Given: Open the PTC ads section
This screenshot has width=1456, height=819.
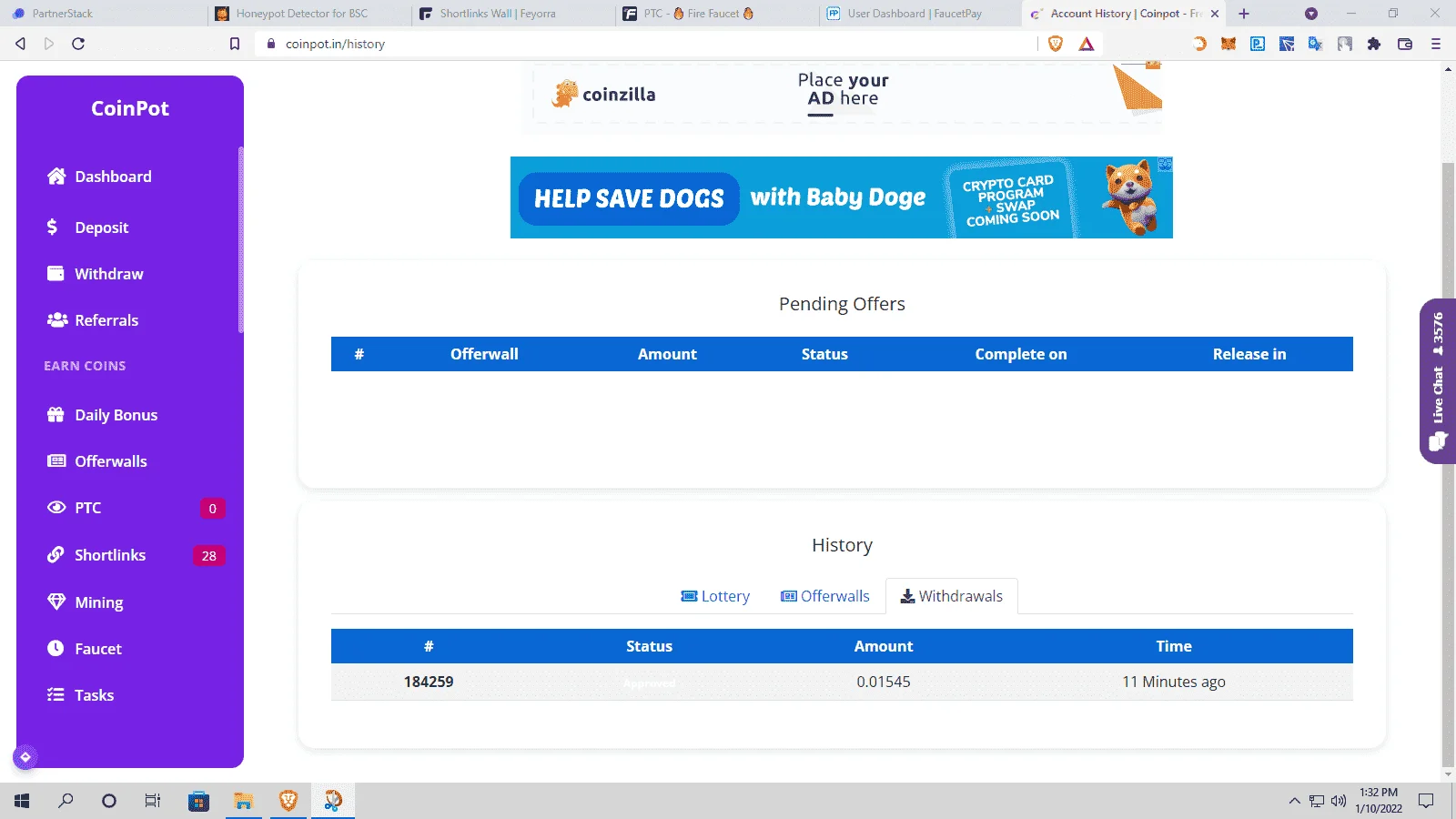Looking at the screenshot, I should click(x=74, y=508).
